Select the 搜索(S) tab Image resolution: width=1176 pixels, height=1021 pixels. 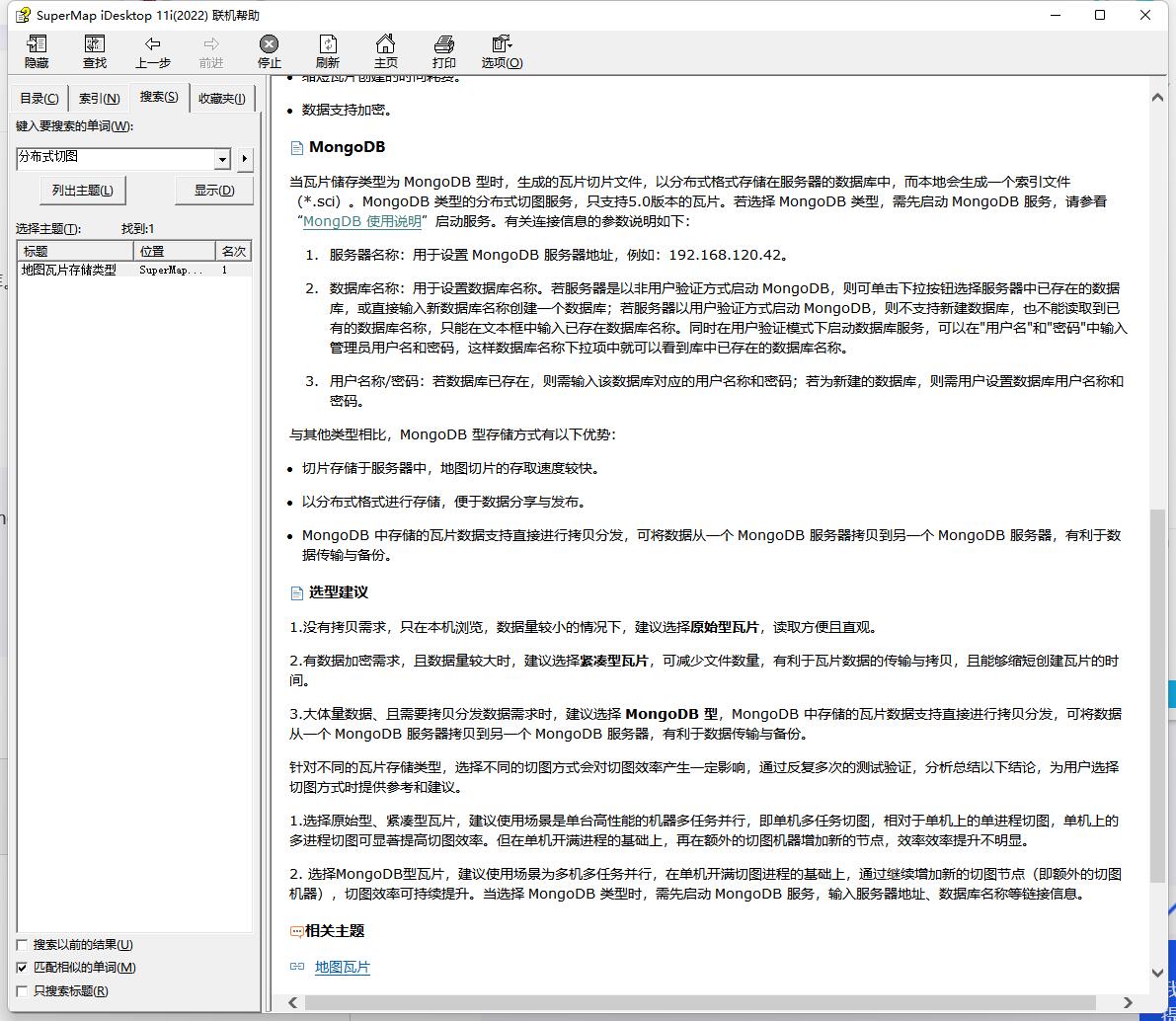tap(159, 97)
